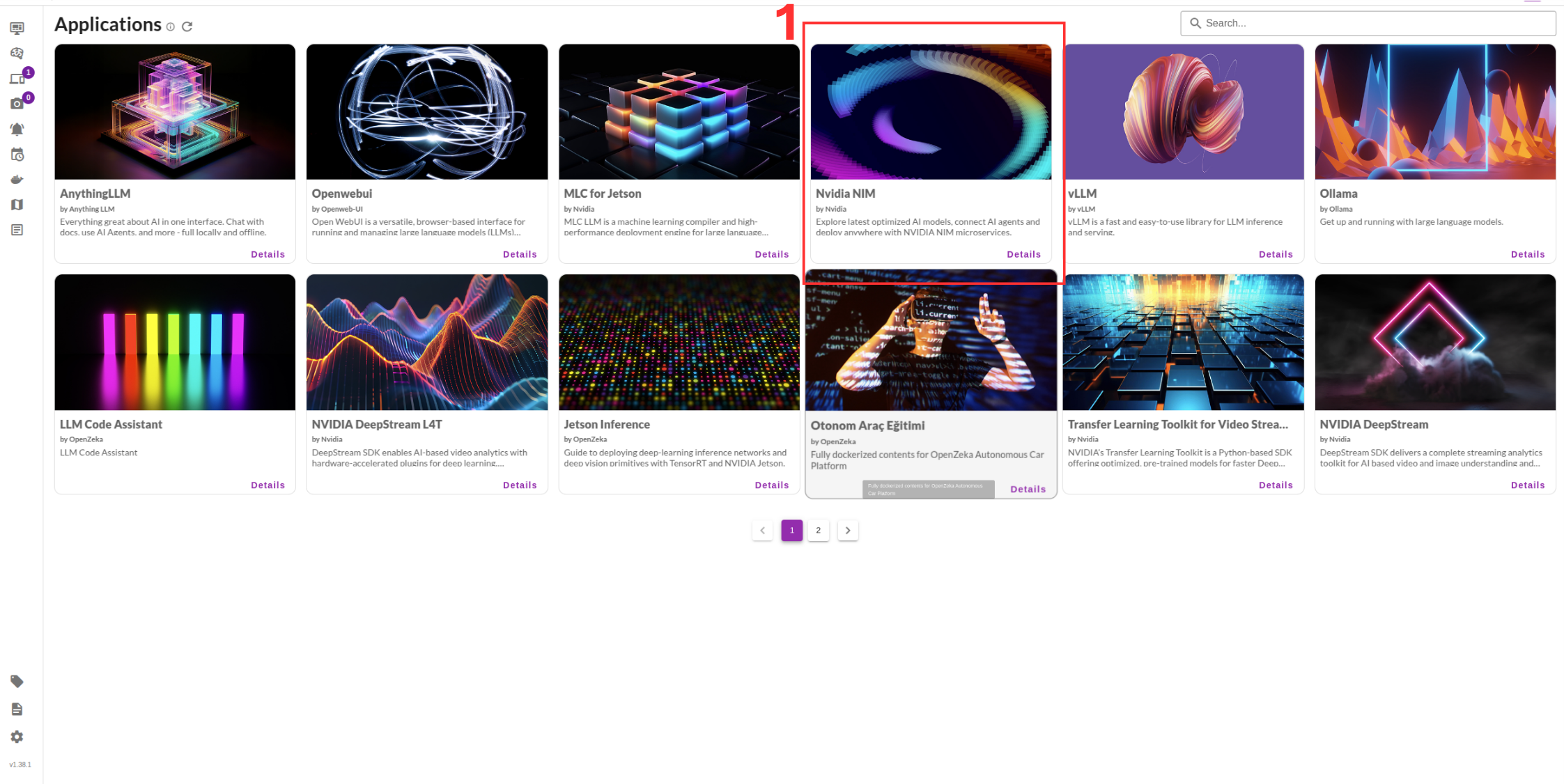Click the MLC for Jetson title

602,194
